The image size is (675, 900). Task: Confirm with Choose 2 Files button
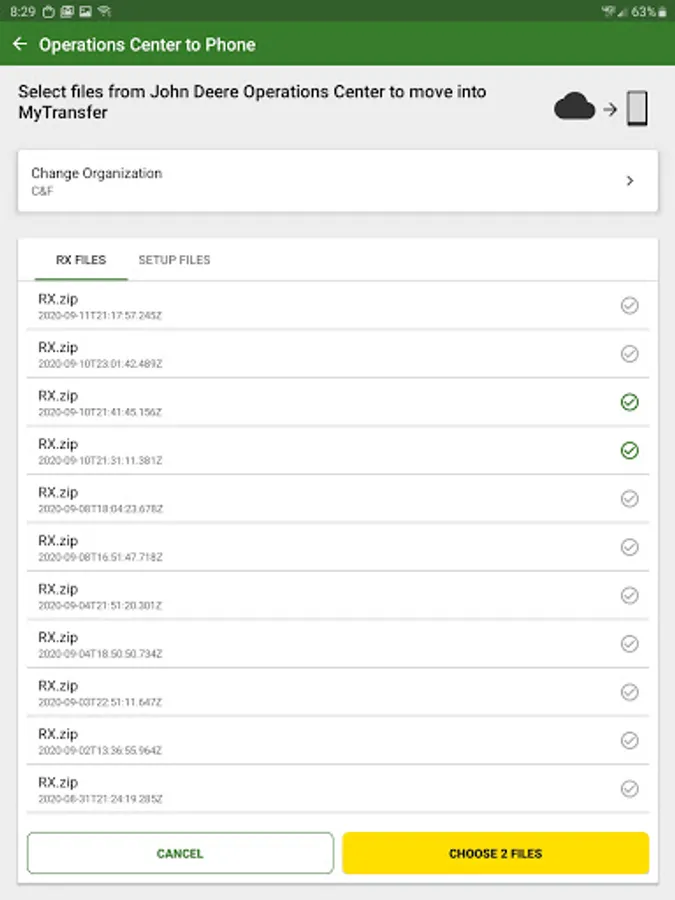(495, 854)
